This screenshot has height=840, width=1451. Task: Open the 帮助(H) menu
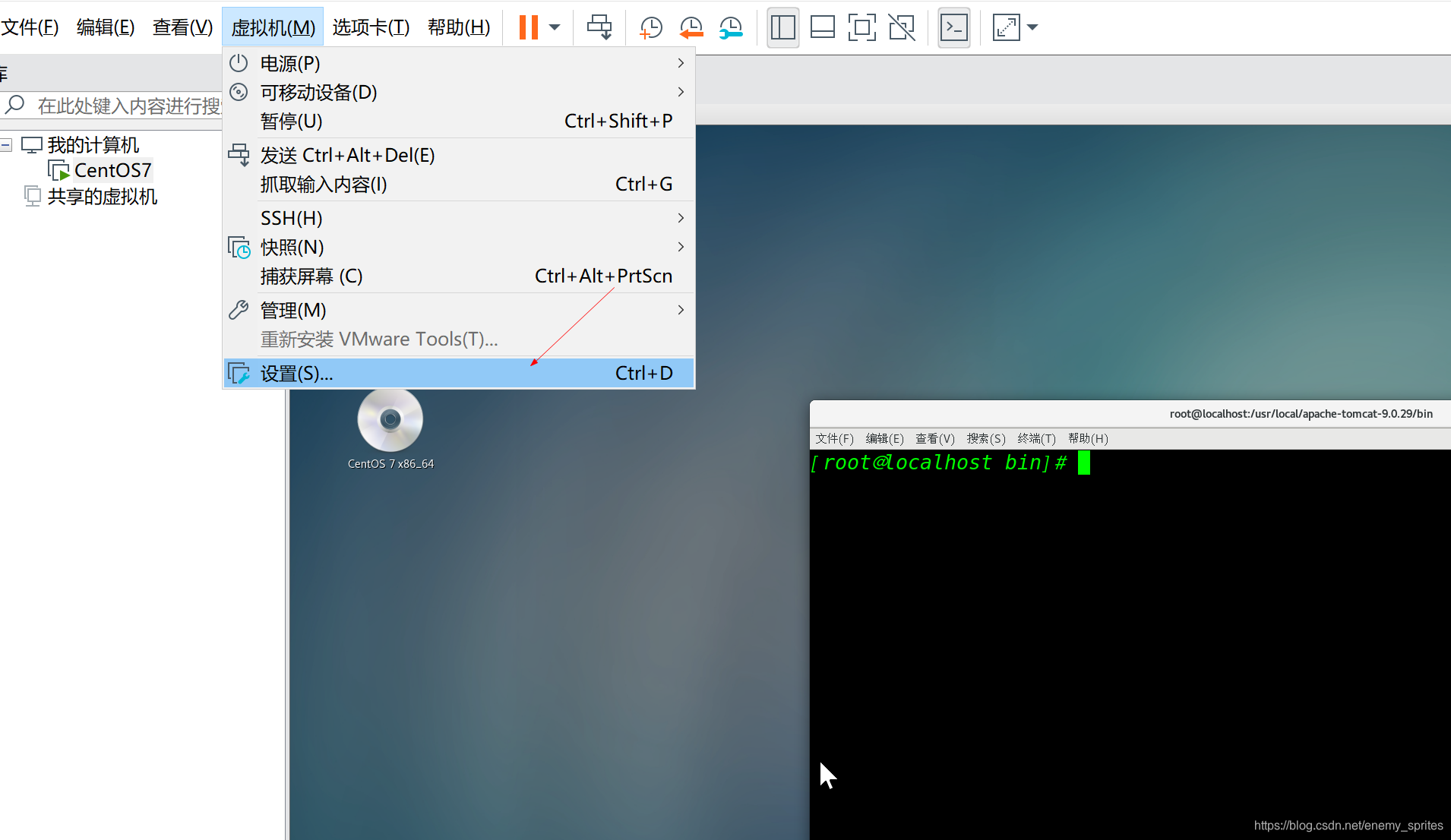[x=459, y=27]
